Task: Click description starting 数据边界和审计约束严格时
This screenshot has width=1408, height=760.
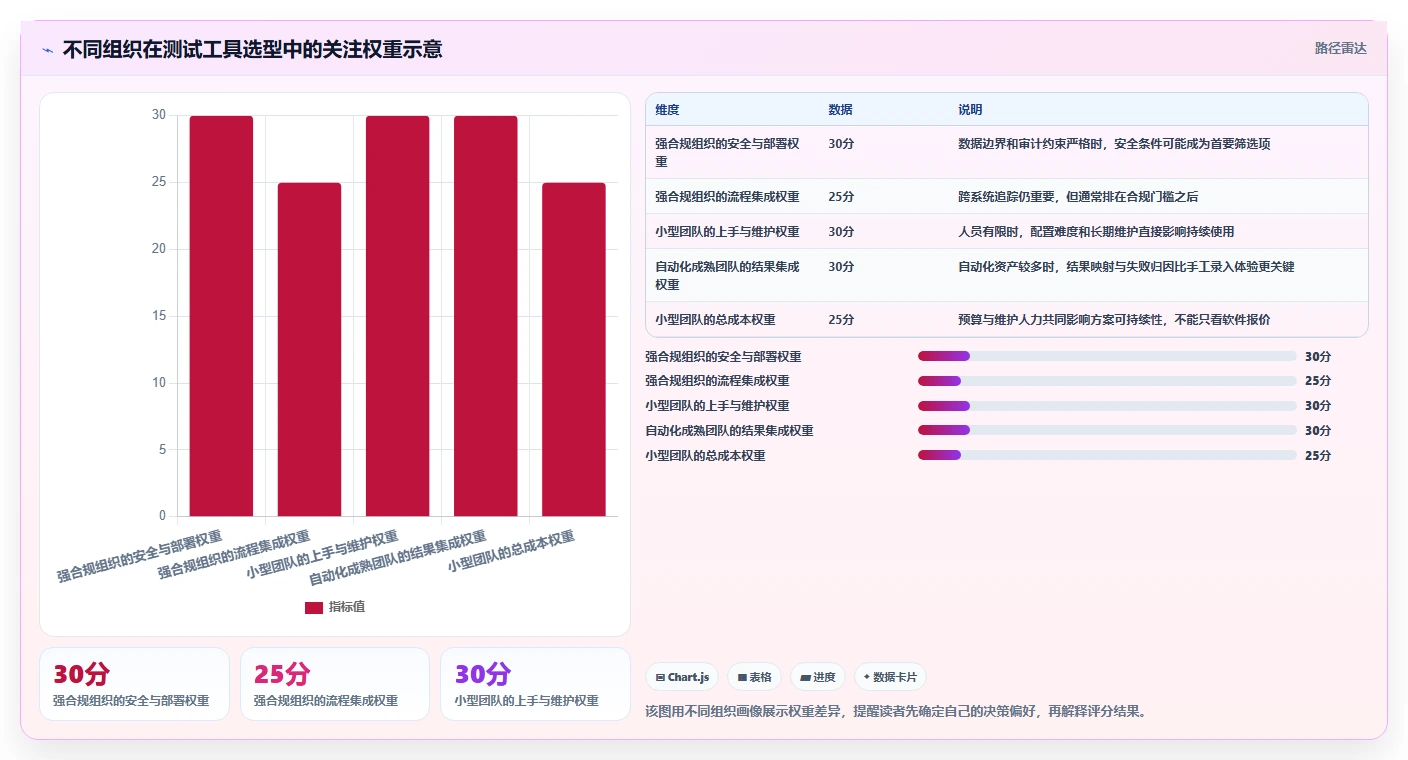Action: [x=1114, y=144]
